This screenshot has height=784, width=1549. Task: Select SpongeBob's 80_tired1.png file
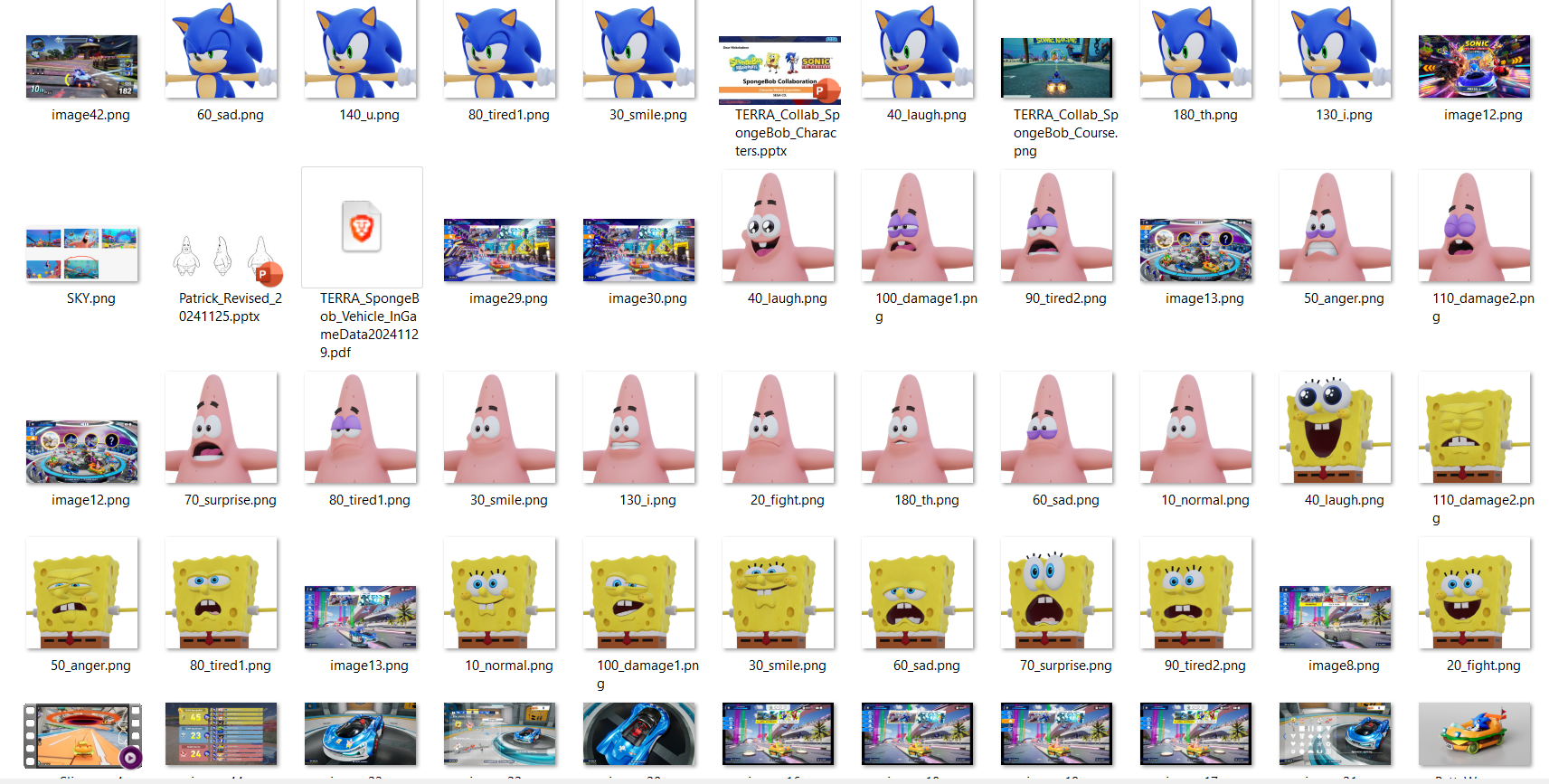[x=222, y=593]
